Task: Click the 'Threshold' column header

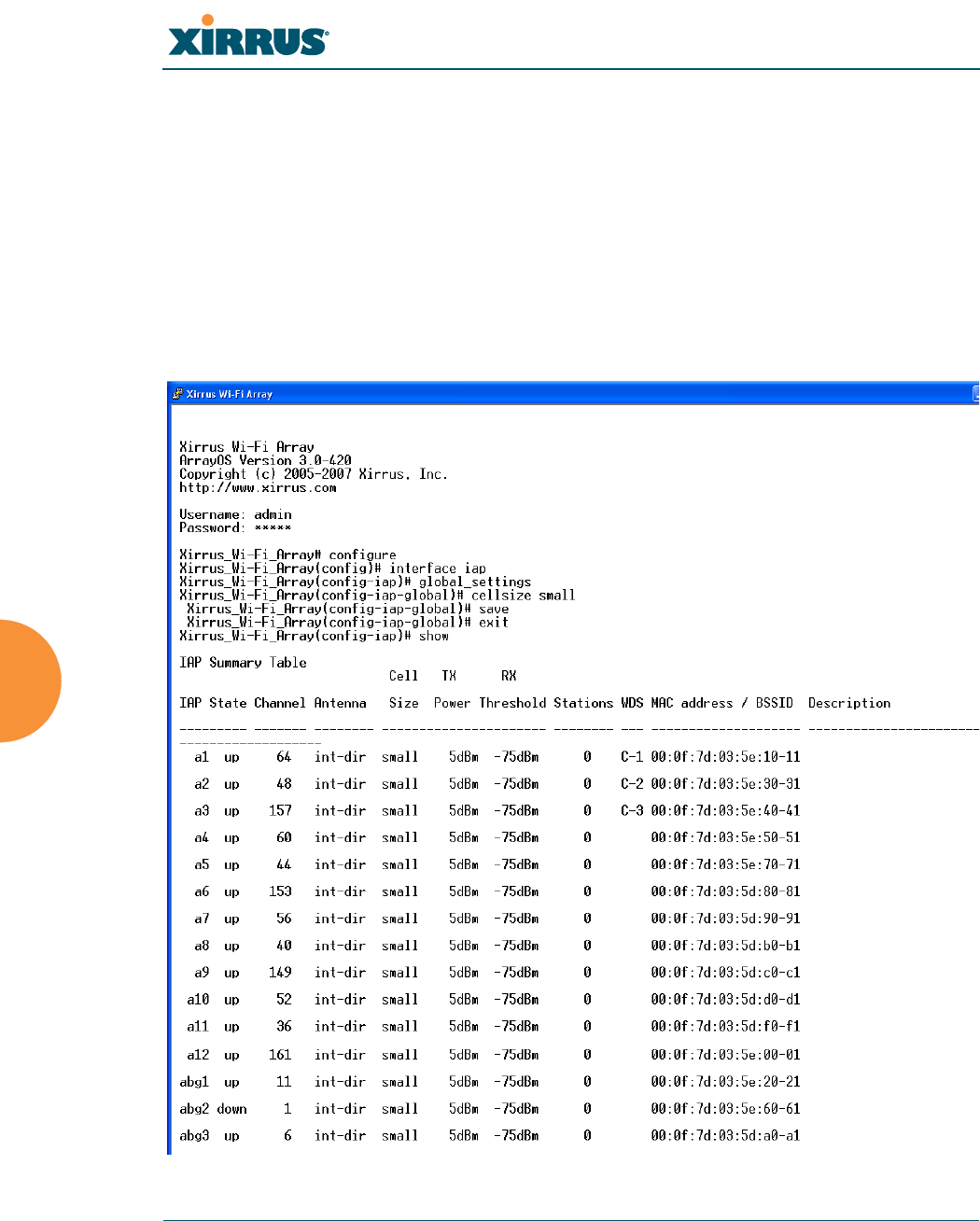Action: [512, 704]
